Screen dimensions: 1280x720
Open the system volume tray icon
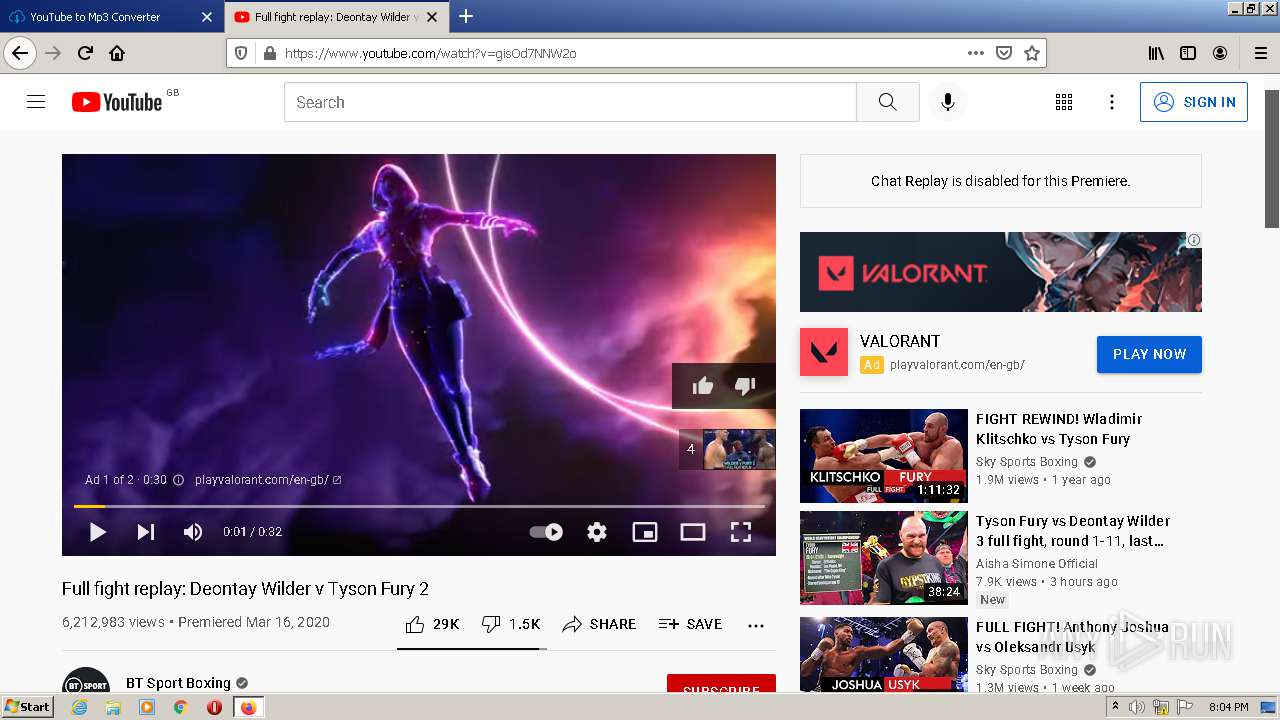[1136, 707]
